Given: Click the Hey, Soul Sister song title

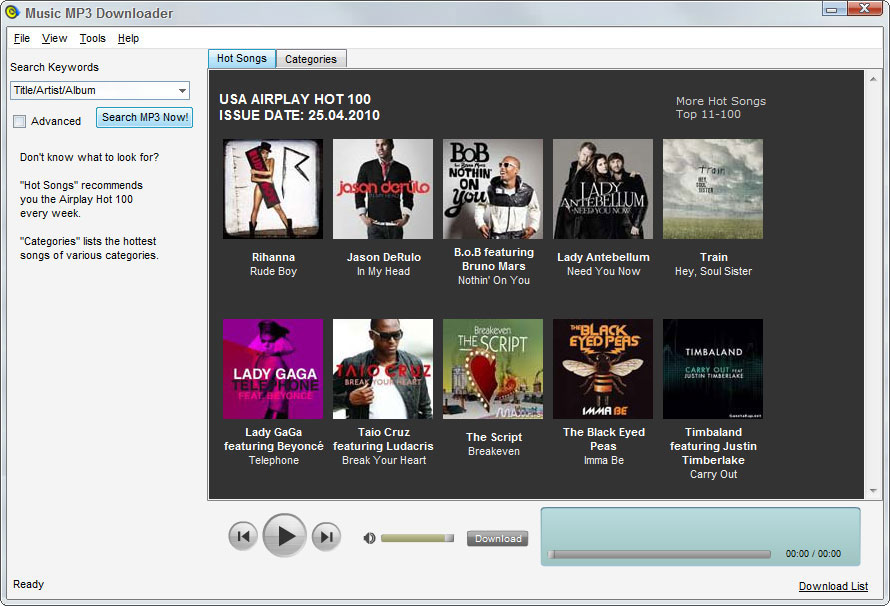Looking at the screenshot, I should [713, 271].
